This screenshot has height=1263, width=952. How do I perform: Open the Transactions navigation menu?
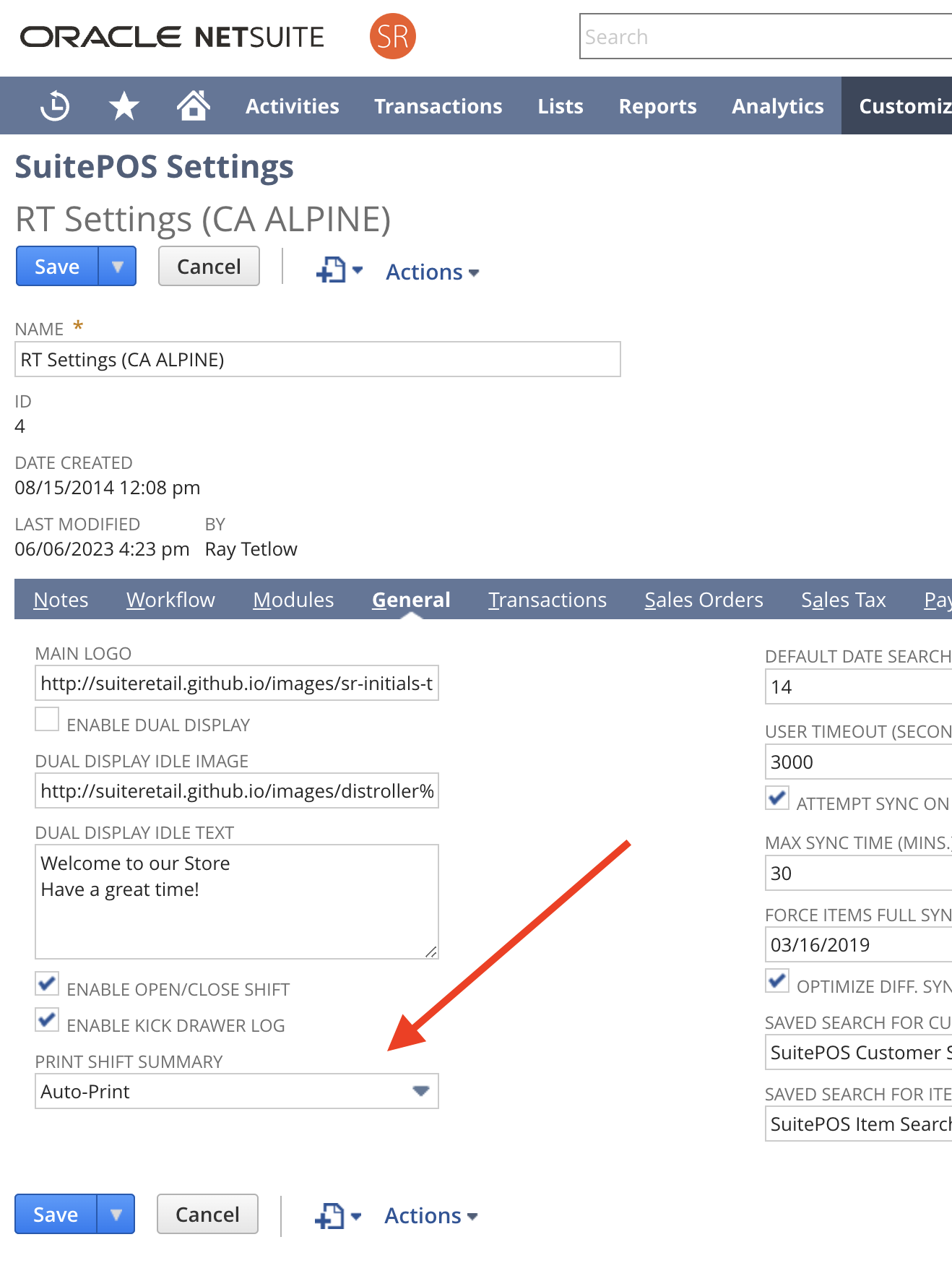pyautogui.click(x=438, y=106)
